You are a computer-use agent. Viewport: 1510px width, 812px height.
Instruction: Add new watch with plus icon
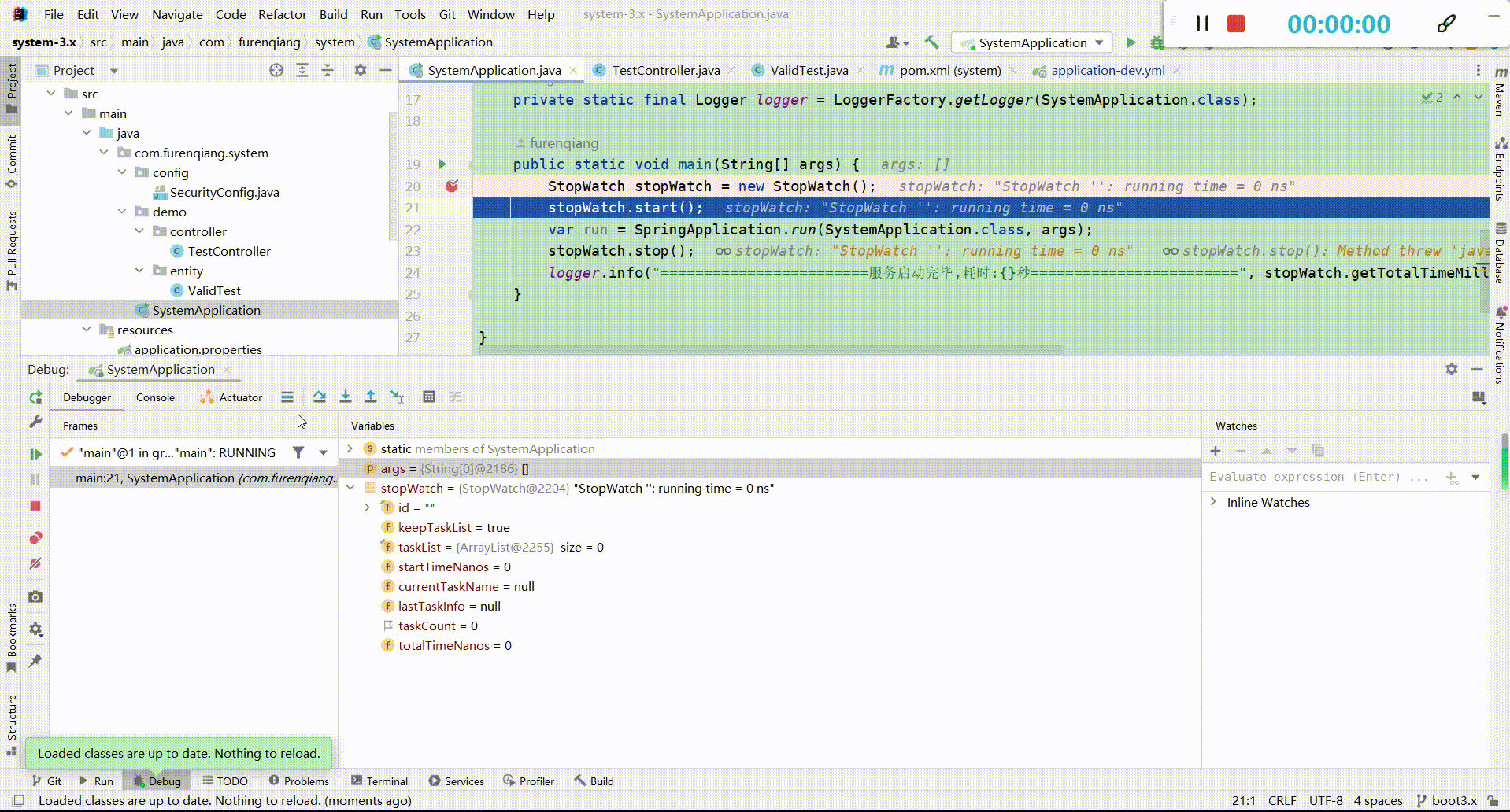point(1216,451)
